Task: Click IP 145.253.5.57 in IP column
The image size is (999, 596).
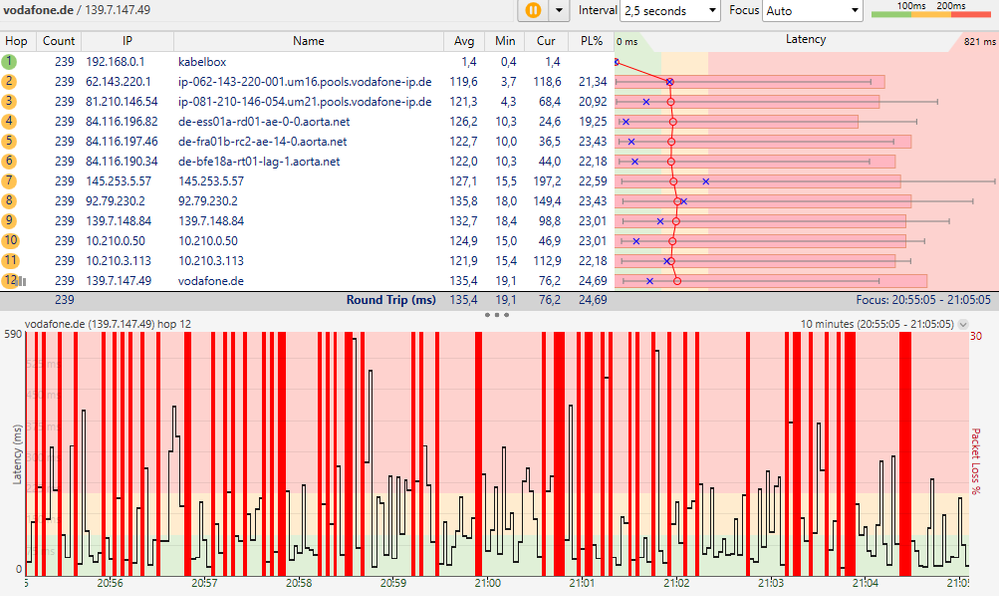Action: [118, 181]
